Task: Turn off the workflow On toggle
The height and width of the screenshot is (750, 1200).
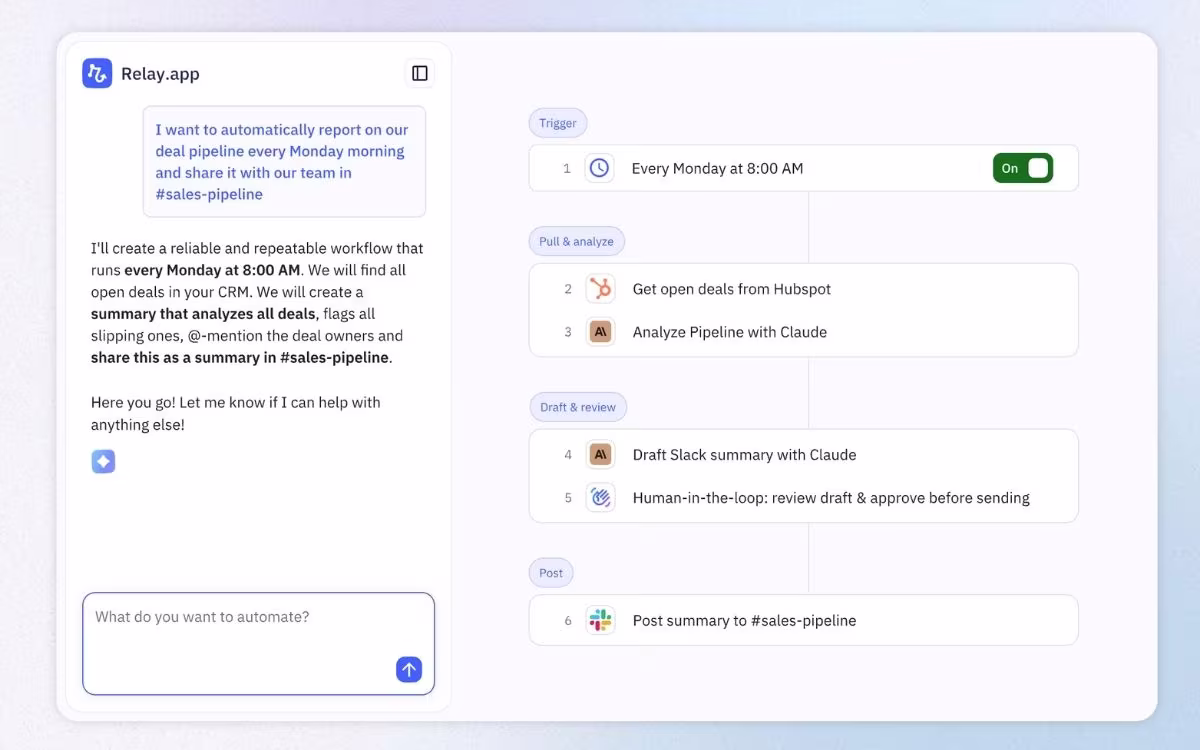Action: (1022, 168)
